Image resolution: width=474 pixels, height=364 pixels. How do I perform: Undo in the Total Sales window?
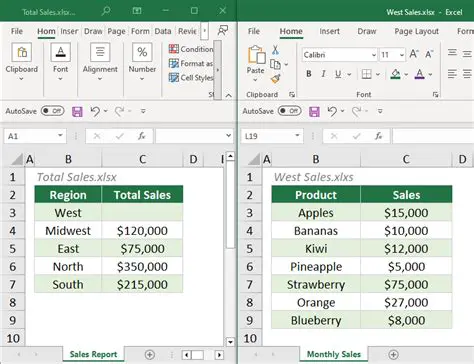pos(95,111)
